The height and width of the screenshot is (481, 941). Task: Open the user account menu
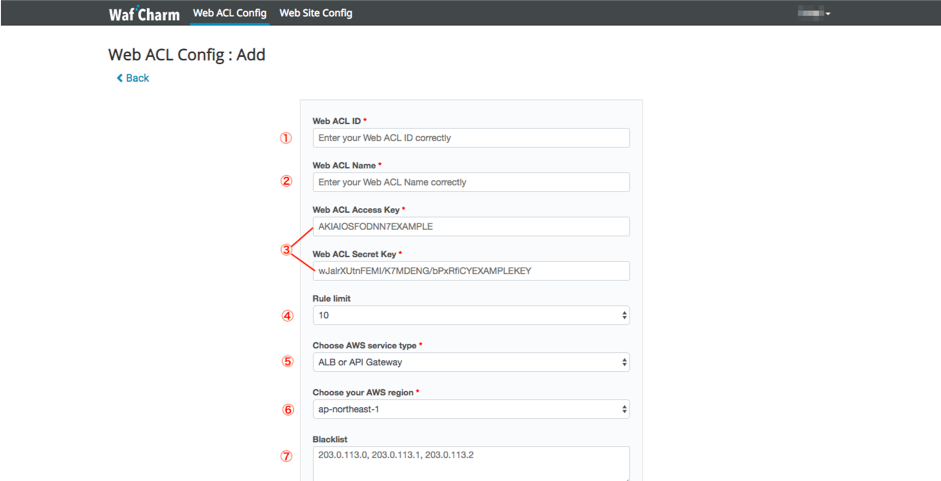[x=815, y=13]
